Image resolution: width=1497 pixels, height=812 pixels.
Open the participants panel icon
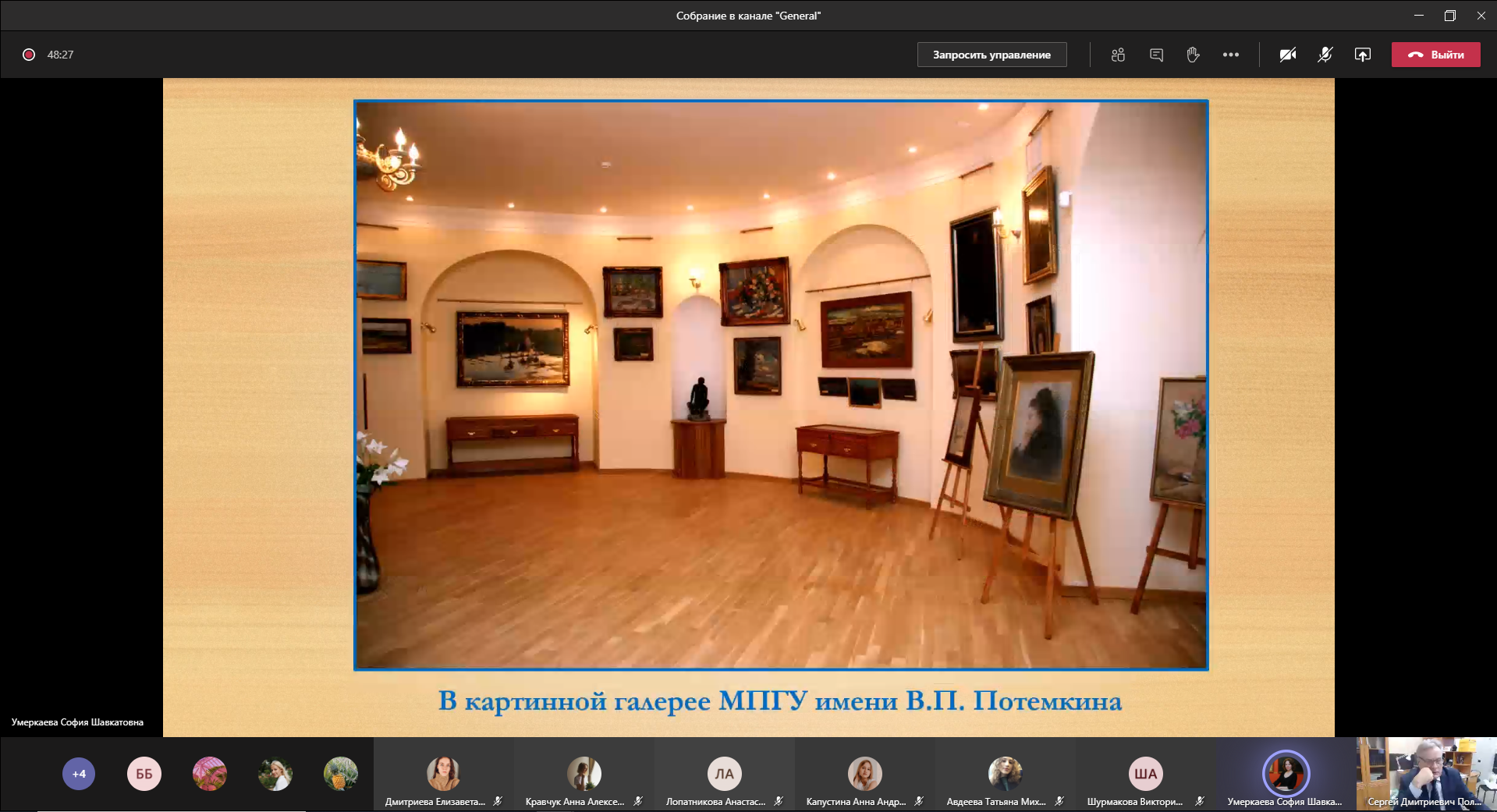coord(1118,55)
